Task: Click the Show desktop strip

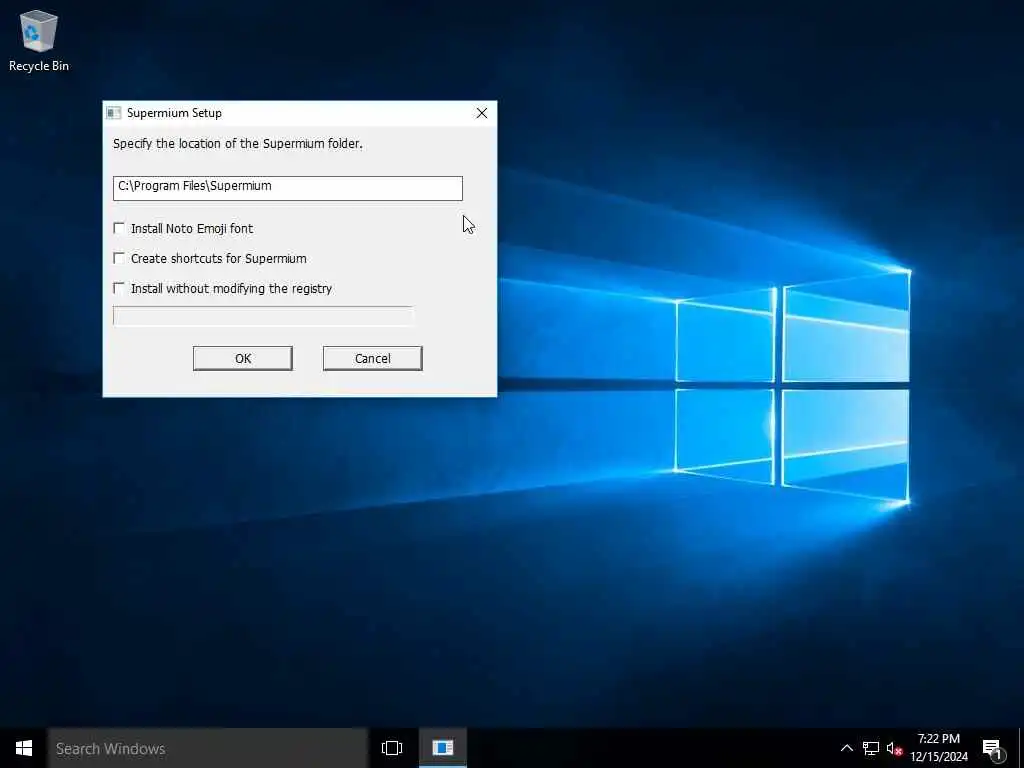Action: click(x=1021, y=748)
